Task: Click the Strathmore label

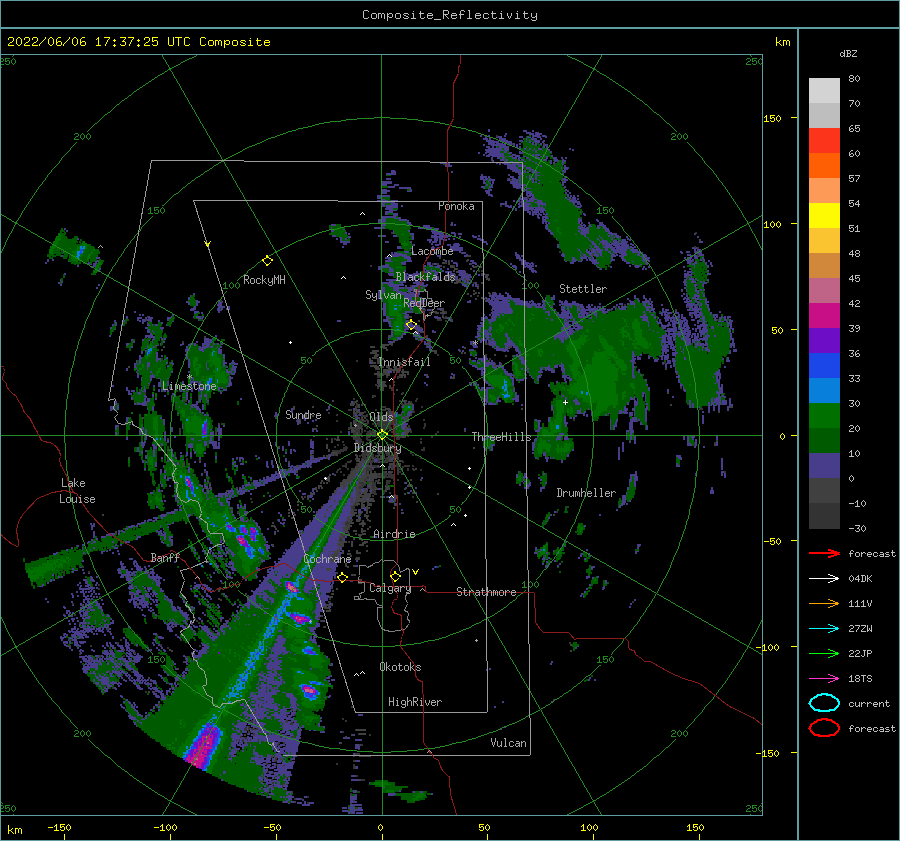Action: coord(486,592)
